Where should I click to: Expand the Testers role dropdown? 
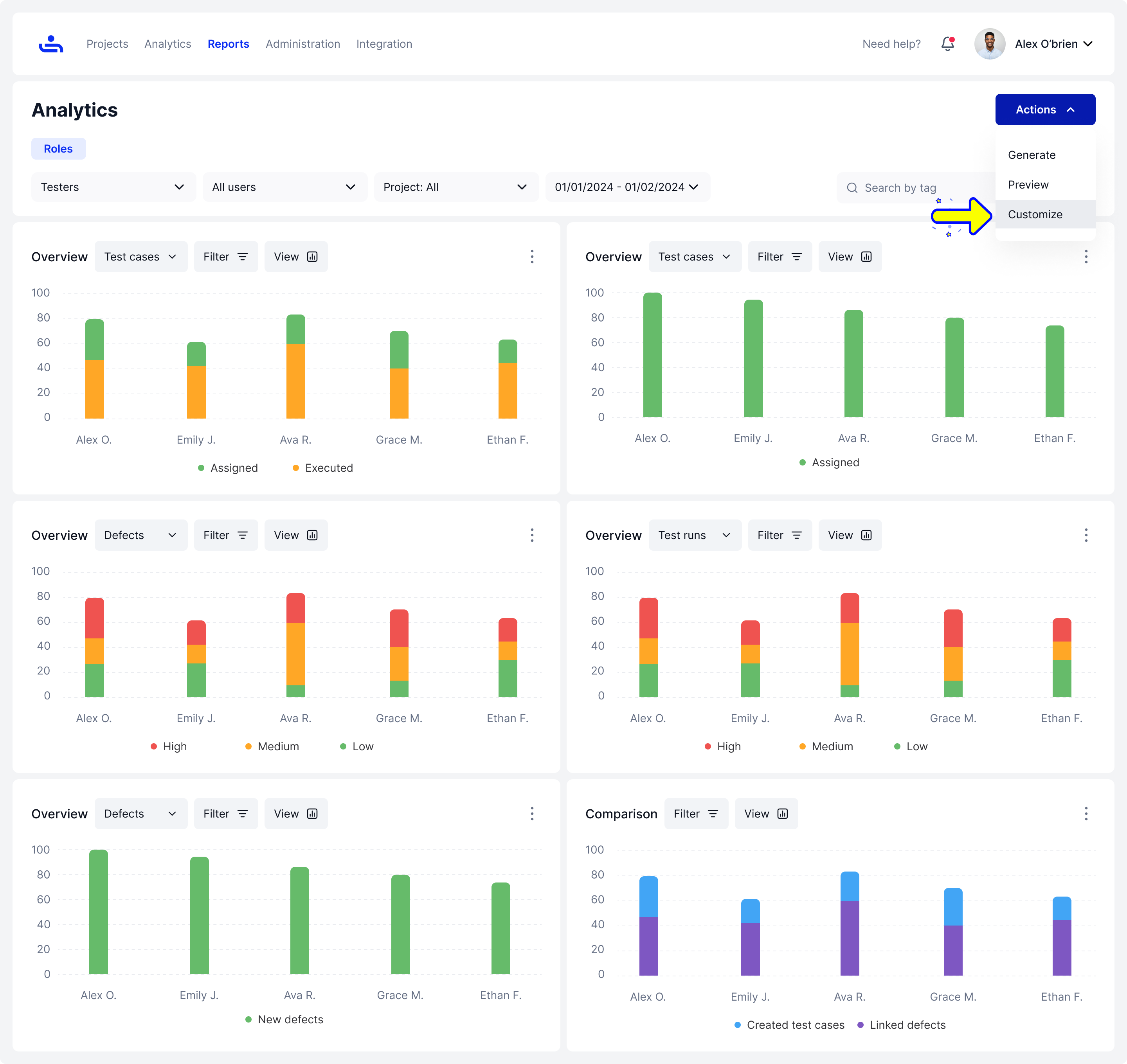click(113, 187)
